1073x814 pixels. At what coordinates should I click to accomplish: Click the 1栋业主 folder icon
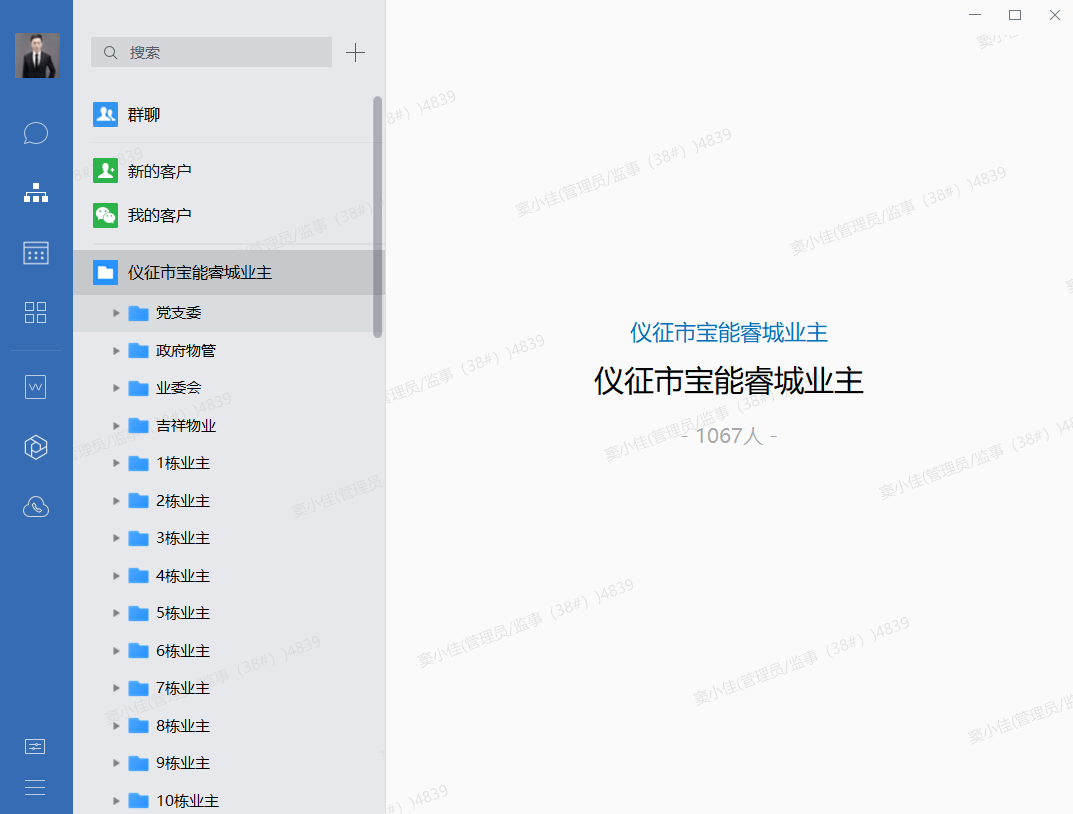tap(139, 463)
